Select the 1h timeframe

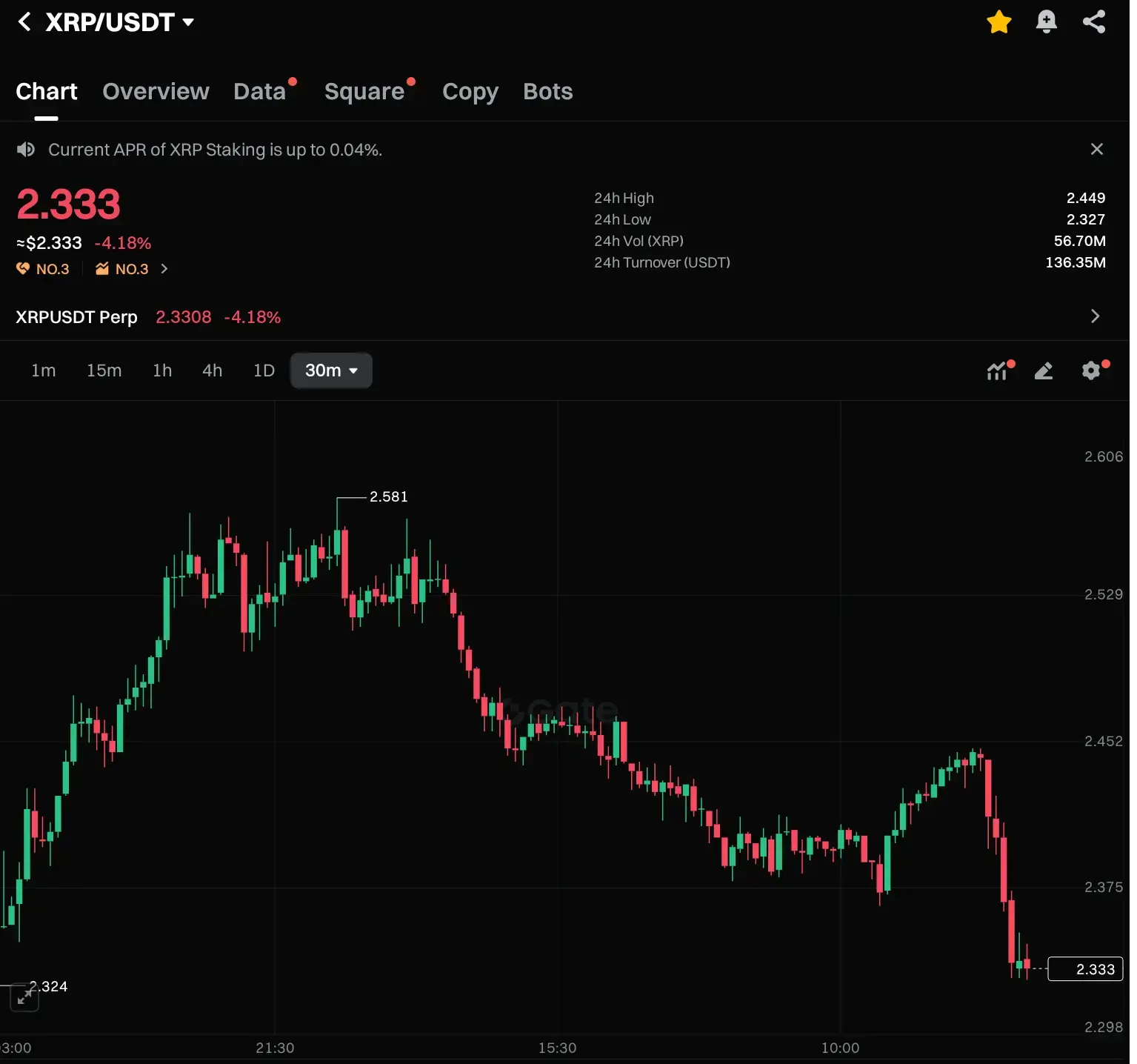(163, 370)
